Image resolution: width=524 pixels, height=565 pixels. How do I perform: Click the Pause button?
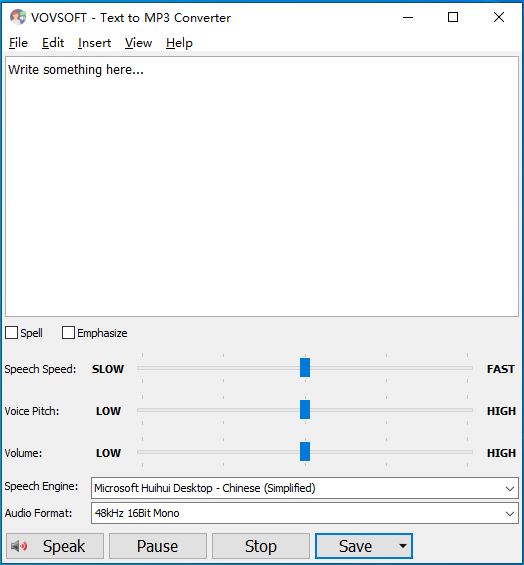tap(158, 546)
